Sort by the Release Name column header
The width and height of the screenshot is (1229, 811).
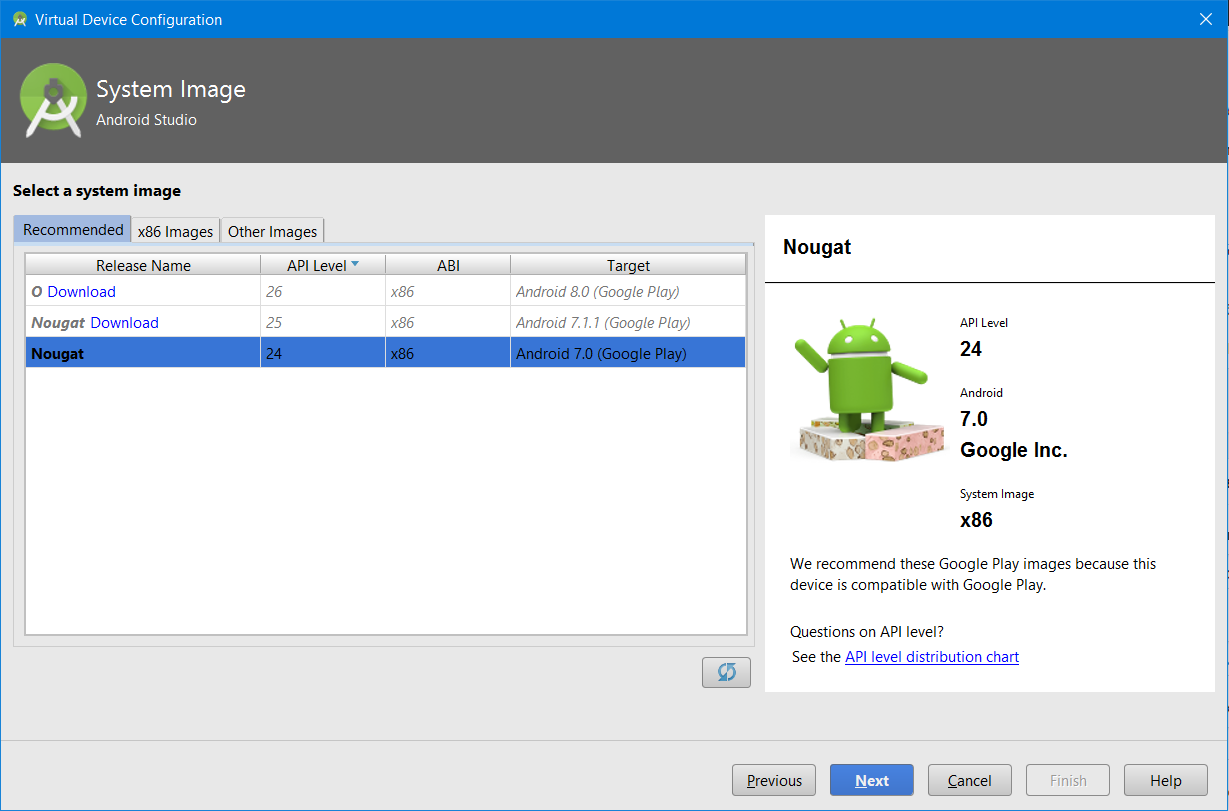click(x=143, y=265)
